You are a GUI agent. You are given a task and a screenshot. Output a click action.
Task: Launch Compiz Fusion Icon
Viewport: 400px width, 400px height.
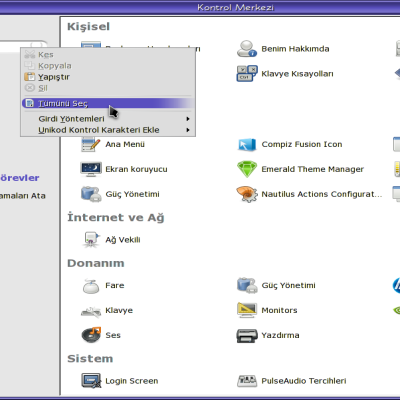[247, 145]
